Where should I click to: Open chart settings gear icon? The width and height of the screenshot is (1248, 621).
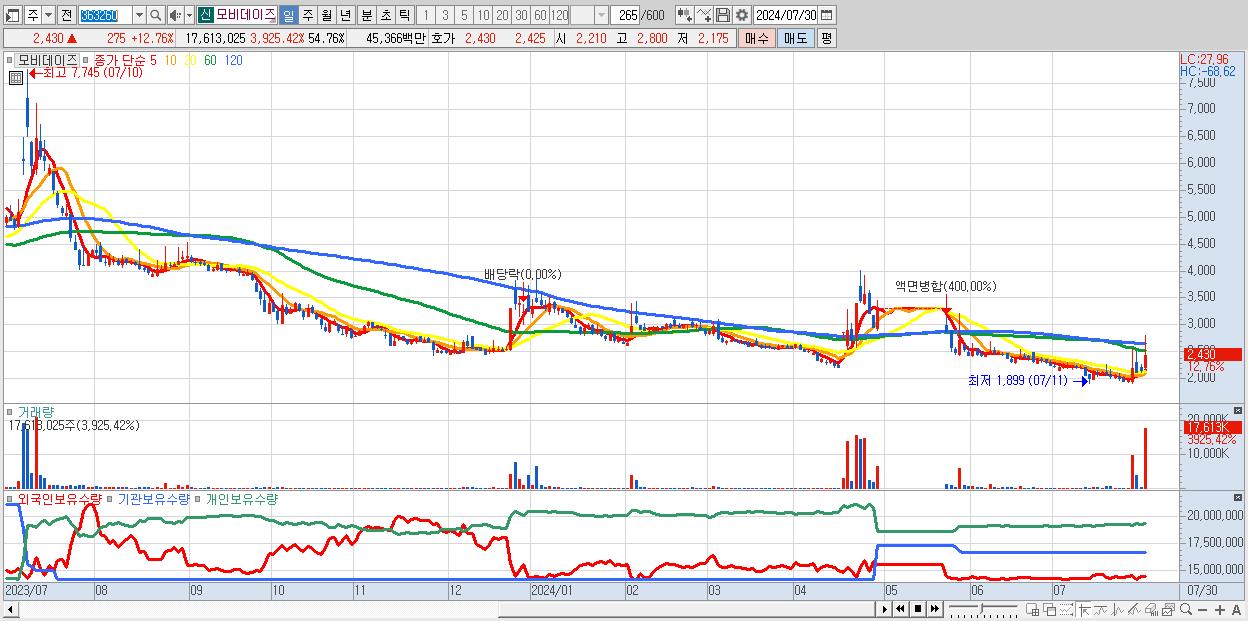[742, 15]
